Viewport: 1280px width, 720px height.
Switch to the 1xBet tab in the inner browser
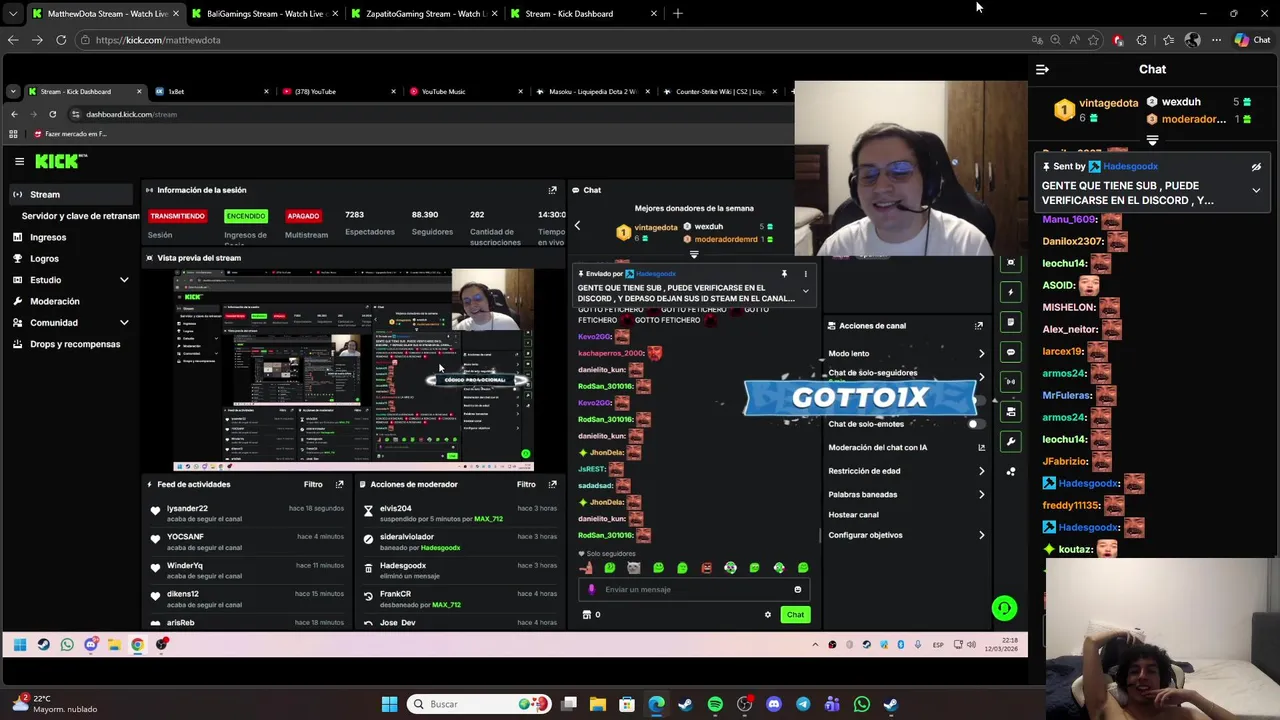tap(210, 92)
